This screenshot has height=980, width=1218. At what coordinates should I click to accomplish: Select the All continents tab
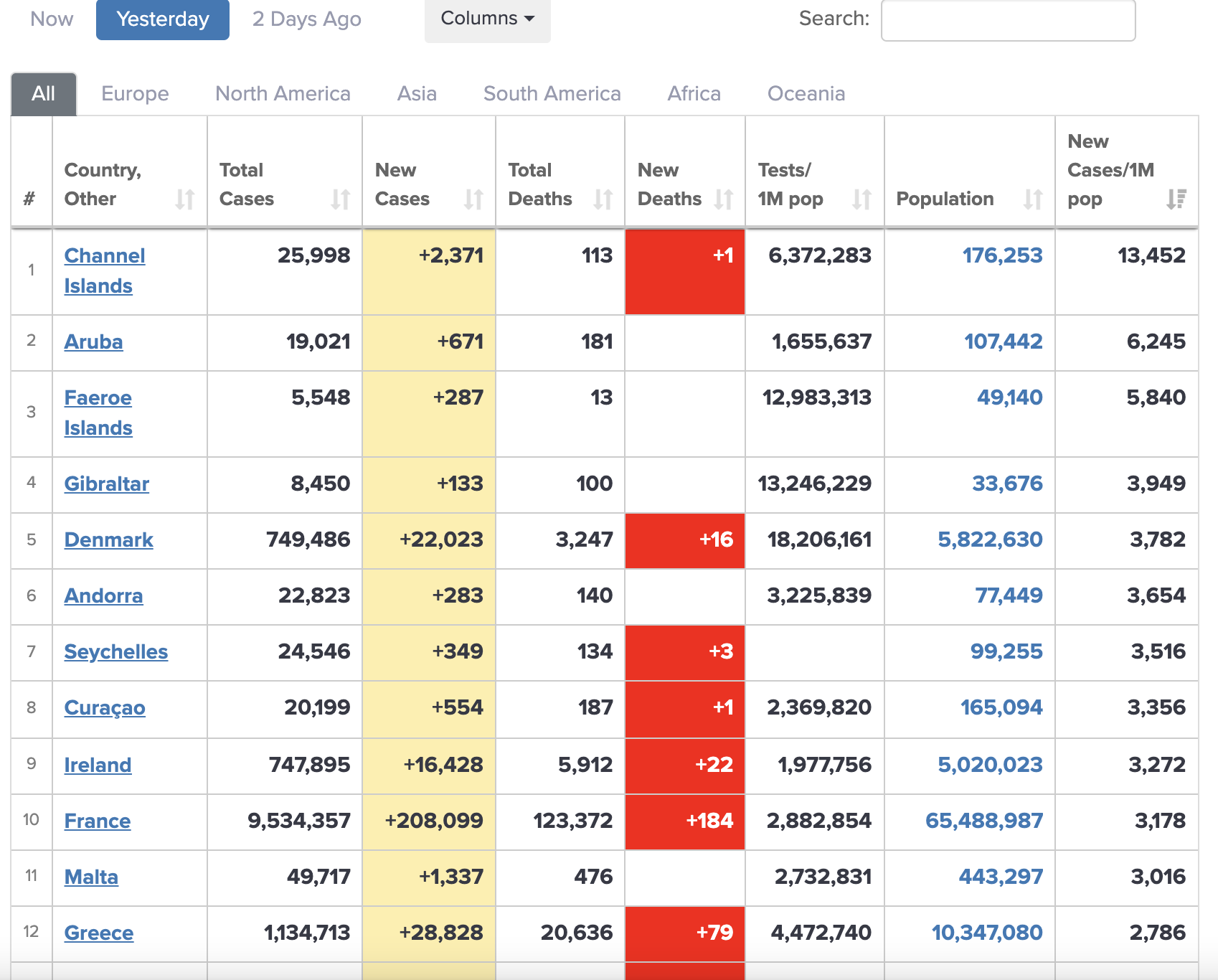click(44, 94)
